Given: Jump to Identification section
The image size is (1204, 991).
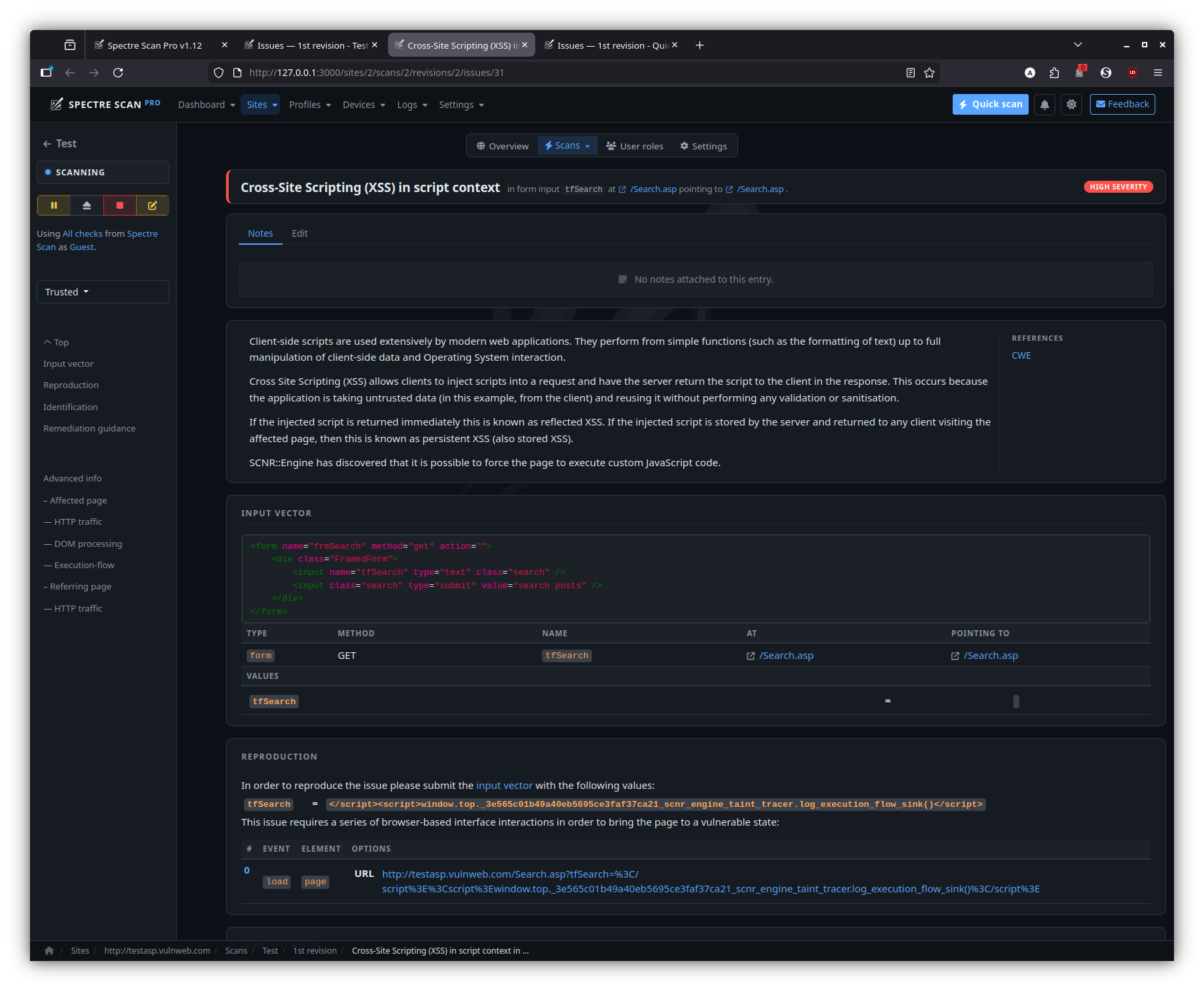Looking at the screenshot, I should click(70, 407).
